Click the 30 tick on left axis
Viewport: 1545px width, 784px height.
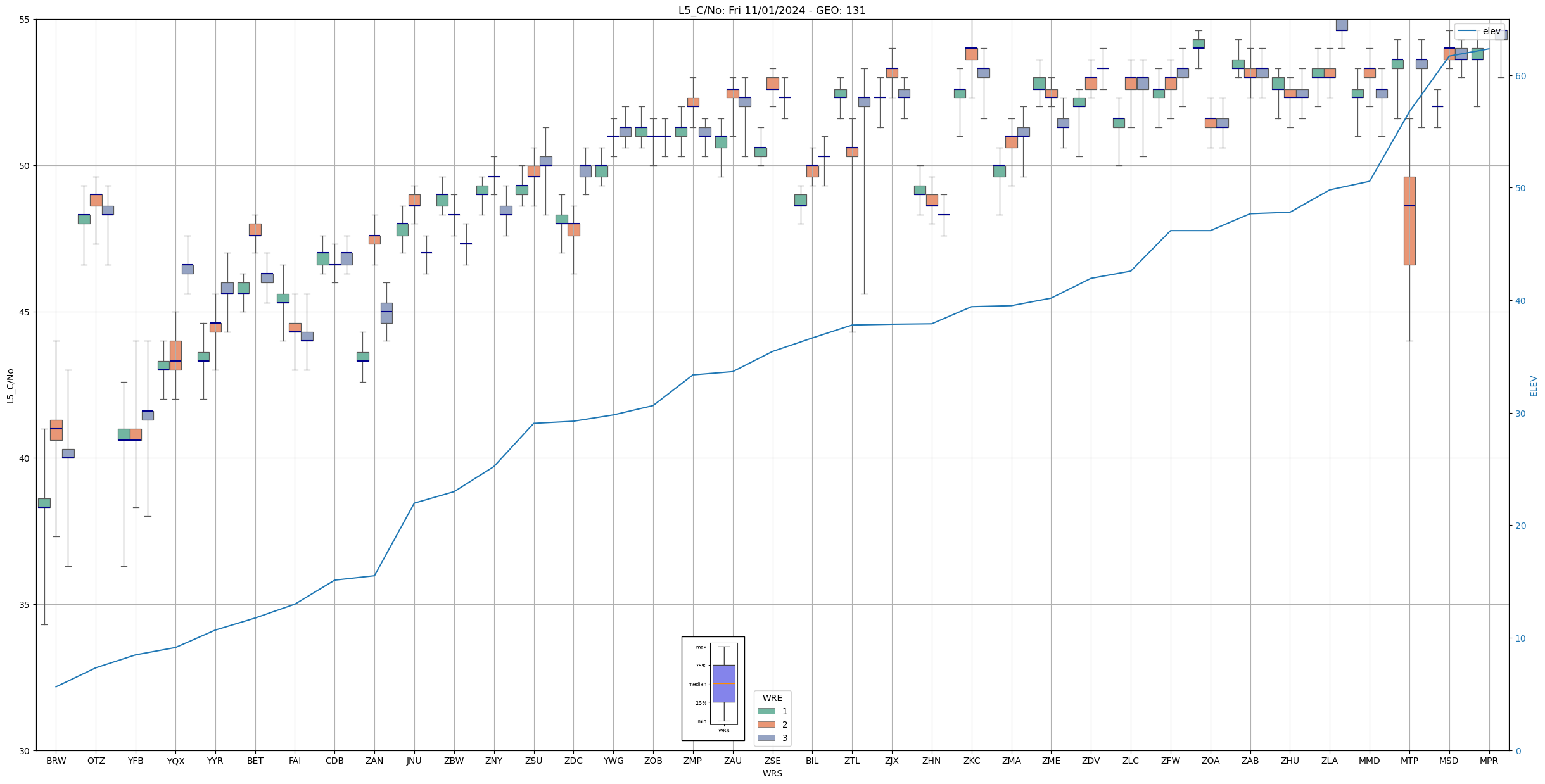click(24, 751)
